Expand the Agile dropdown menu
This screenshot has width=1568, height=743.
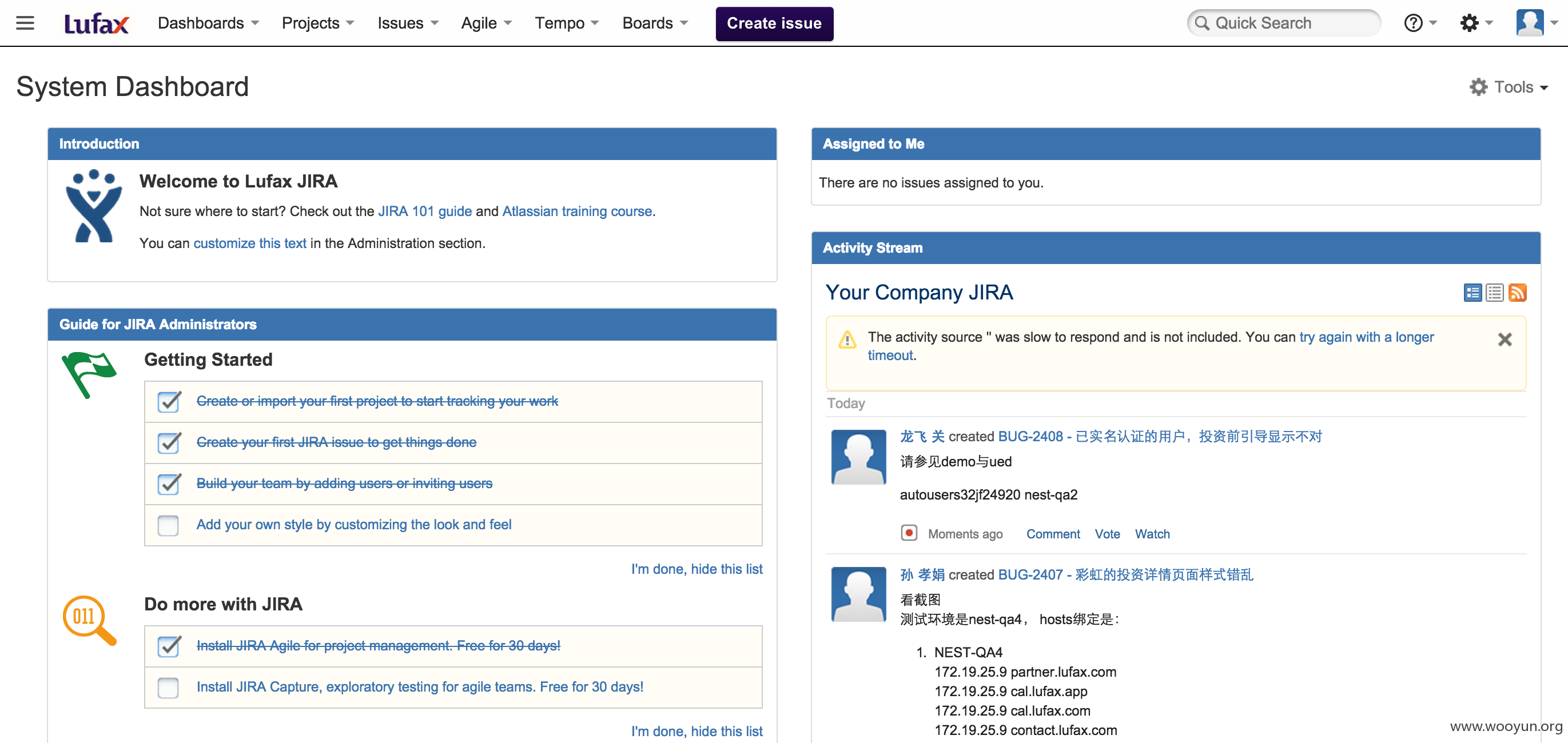[x=486, y=23]
